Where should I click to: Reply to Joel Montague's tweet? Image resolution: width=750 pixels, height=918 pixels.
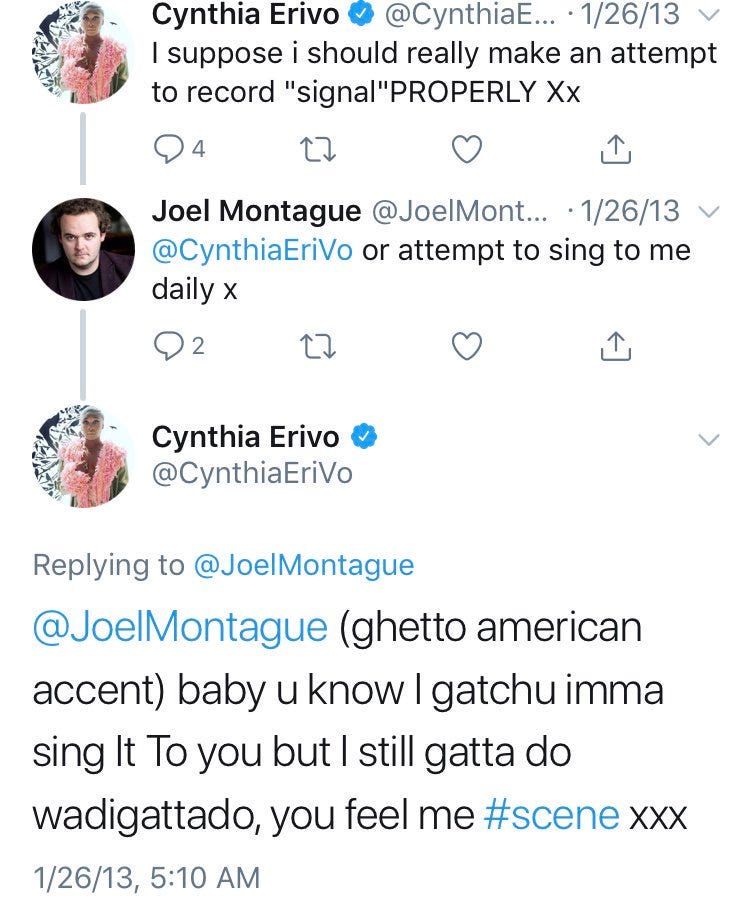[167, 346]
